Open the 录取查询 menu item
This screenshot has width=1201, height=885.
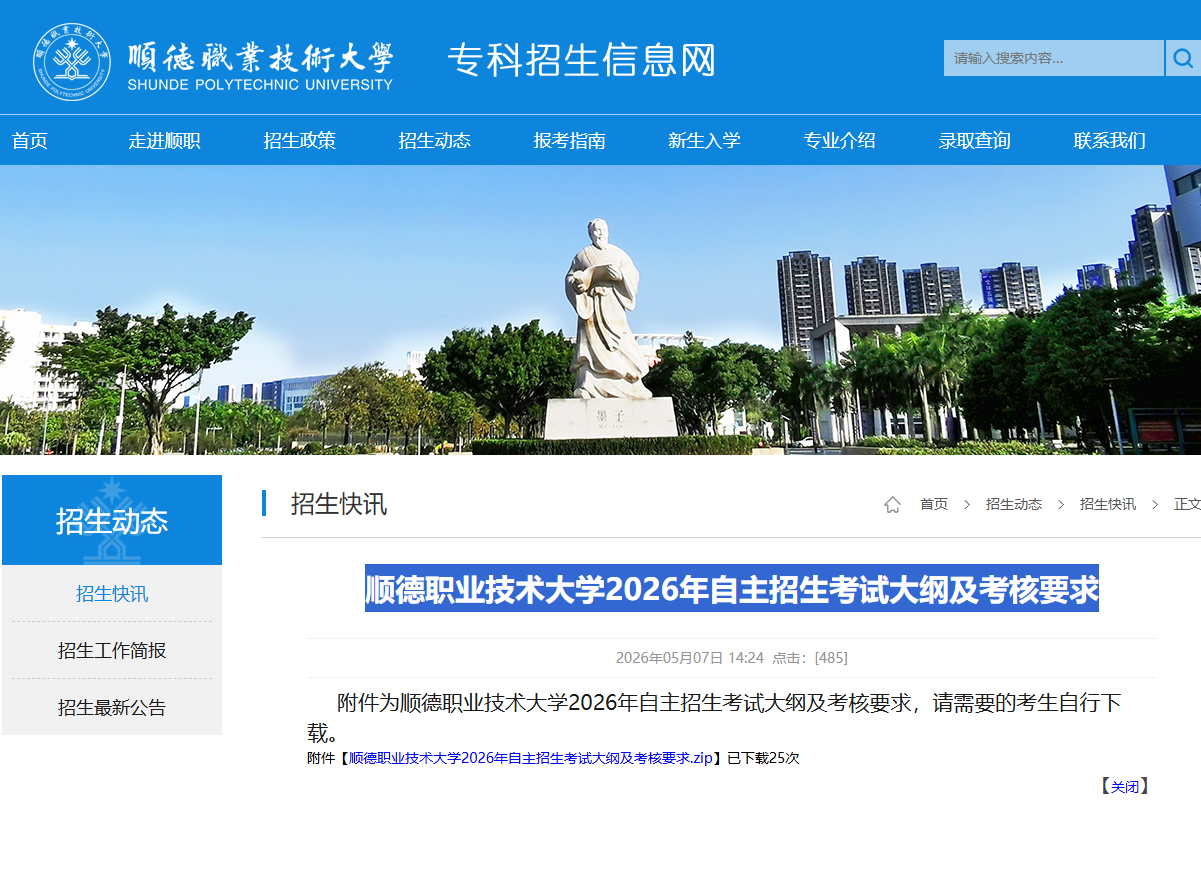pyautogui.click(x=975, y=141)
